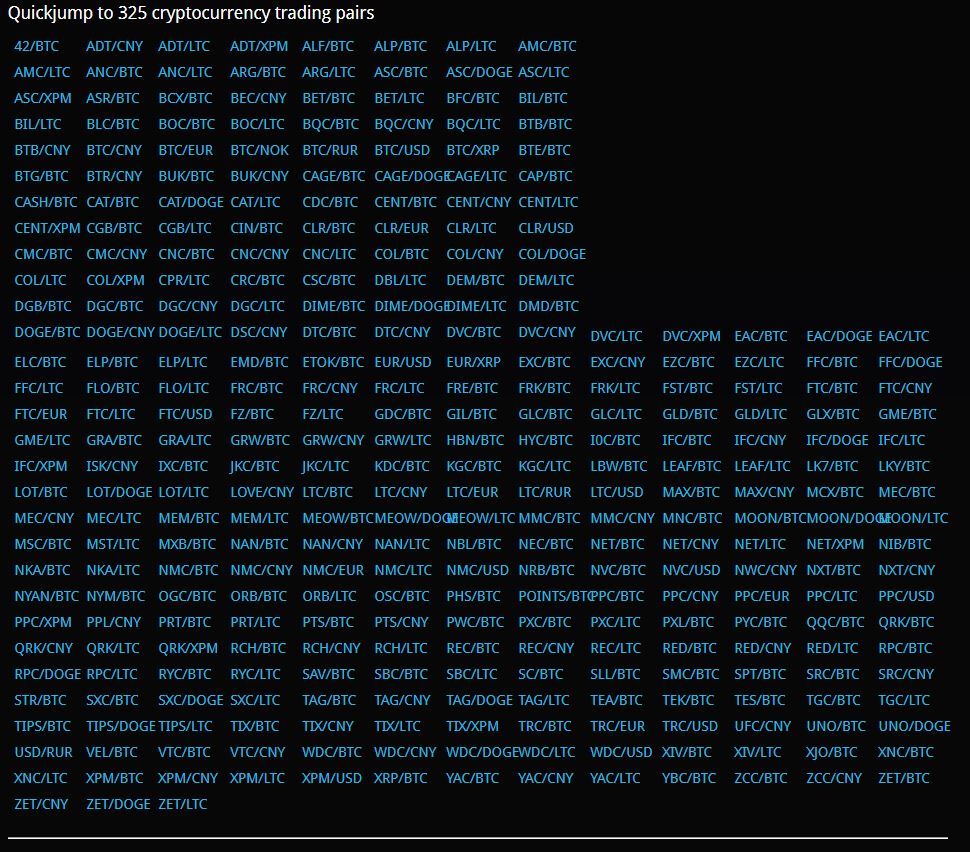This screenshot has height=852, width=970.
Task: Jump to QRK/BTC market
Action: tap(906, 622)
